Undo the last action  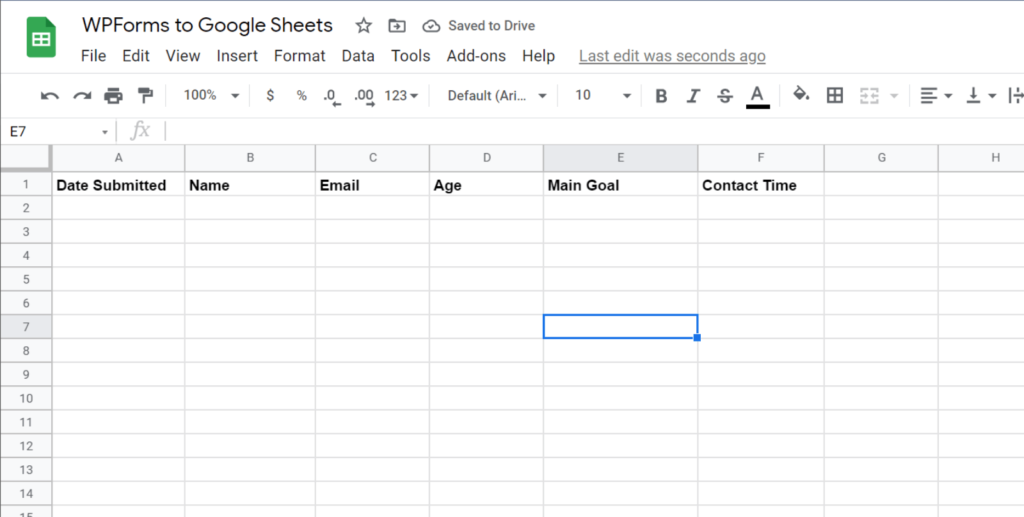pyautogui.click(x=50, y=96)
